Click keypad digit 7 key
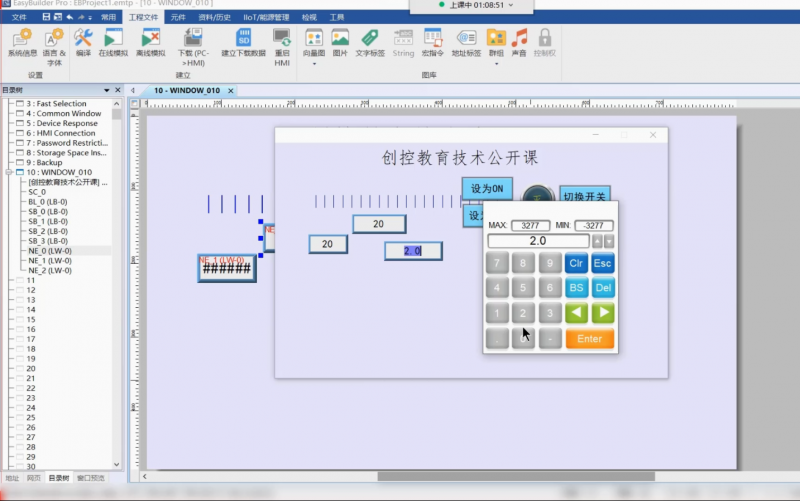 [497, 263]
